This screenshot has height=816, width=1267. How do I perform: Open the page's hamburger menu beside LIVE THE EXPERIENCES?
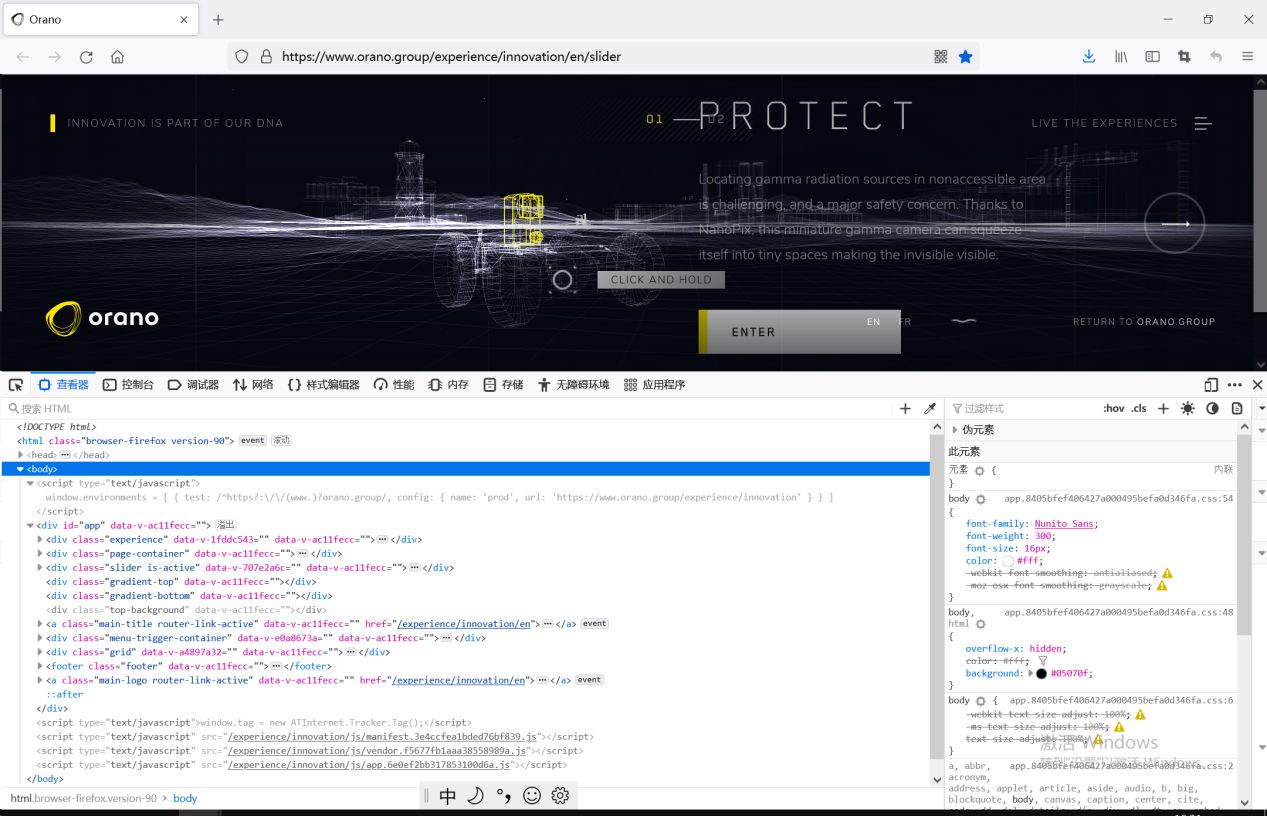tap(1203, 123)
